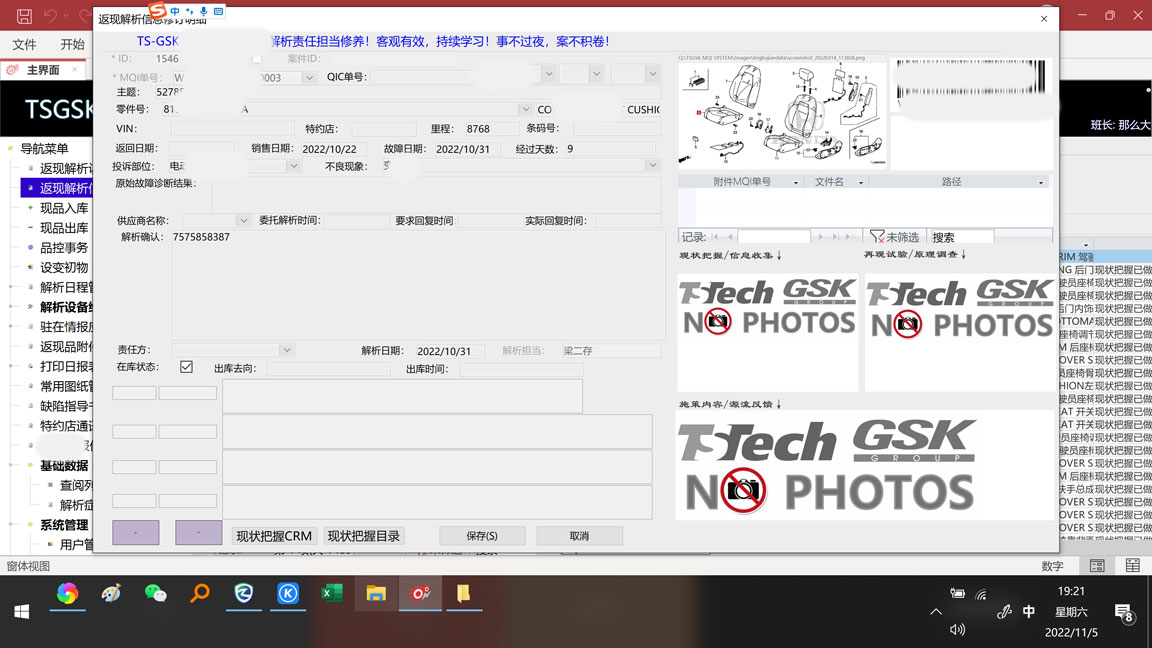
Task: Open the 不良现象 dropdown arrow
Action: (652, 165)
